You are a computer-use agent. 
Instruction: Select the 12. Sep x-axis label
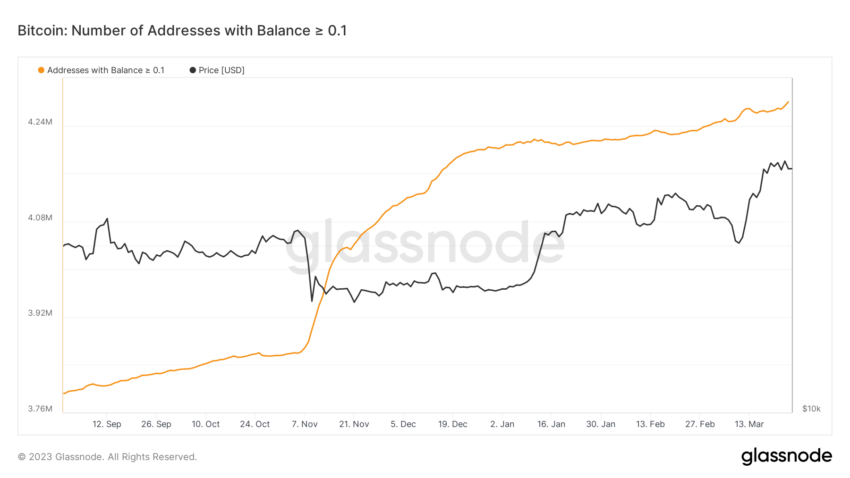[107, 424]
